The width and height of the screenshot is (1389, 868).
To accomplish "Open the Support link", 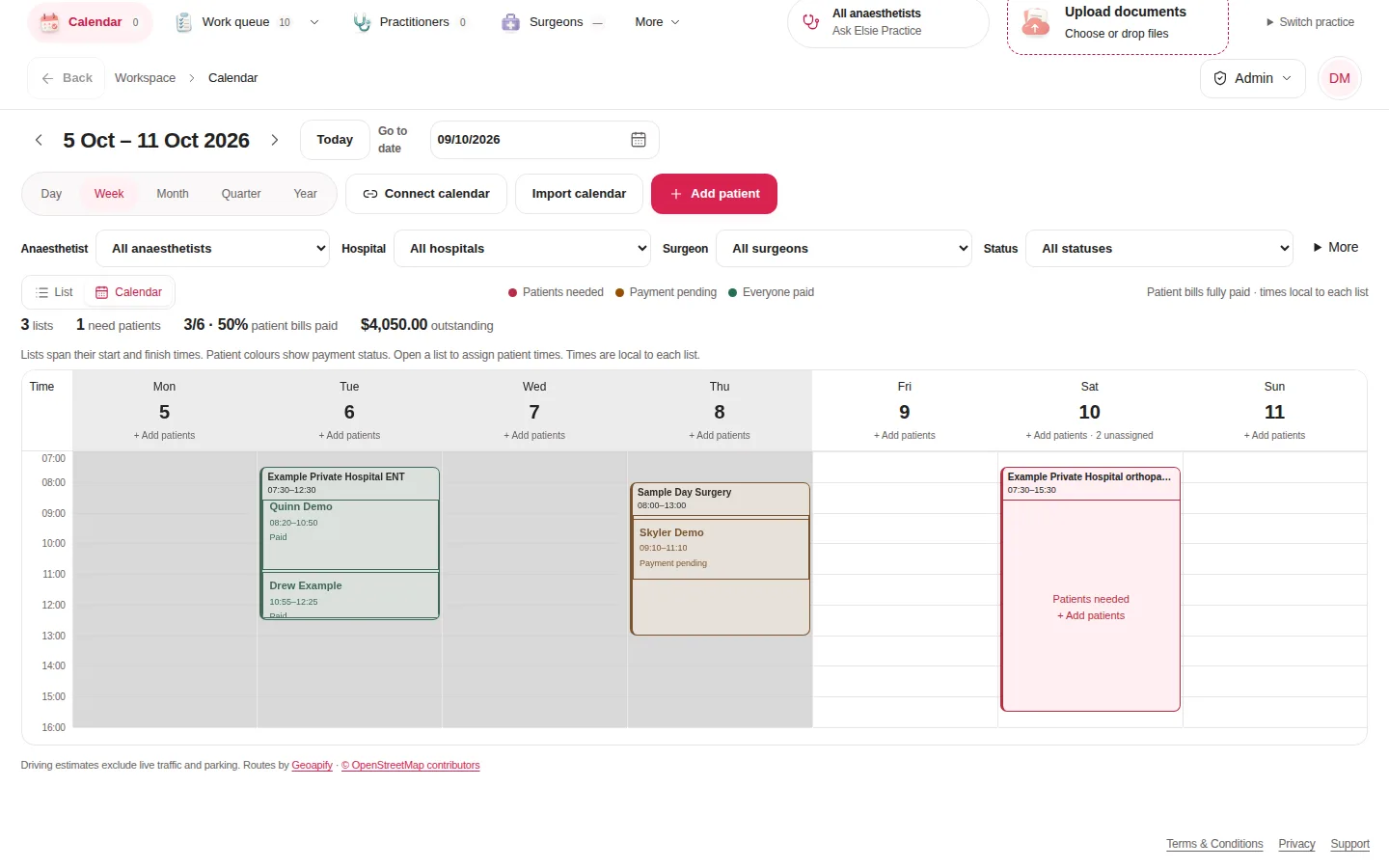I will pyautogui.click(x=1349, y=844).
